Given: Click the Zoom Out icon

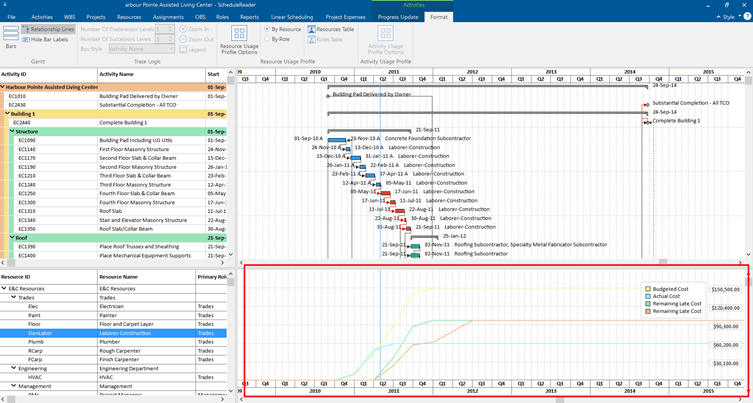Looking at the screenshot, I should click(x=183, y=39).
